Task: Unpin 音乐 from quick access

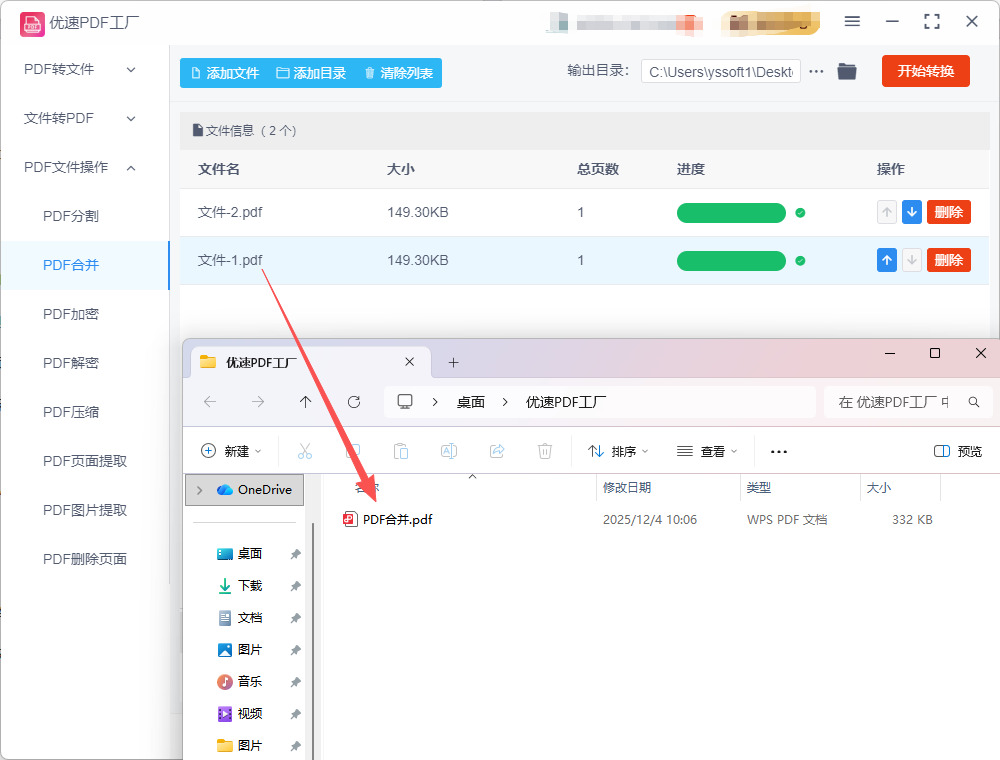Action: click(x=295, y=682)
